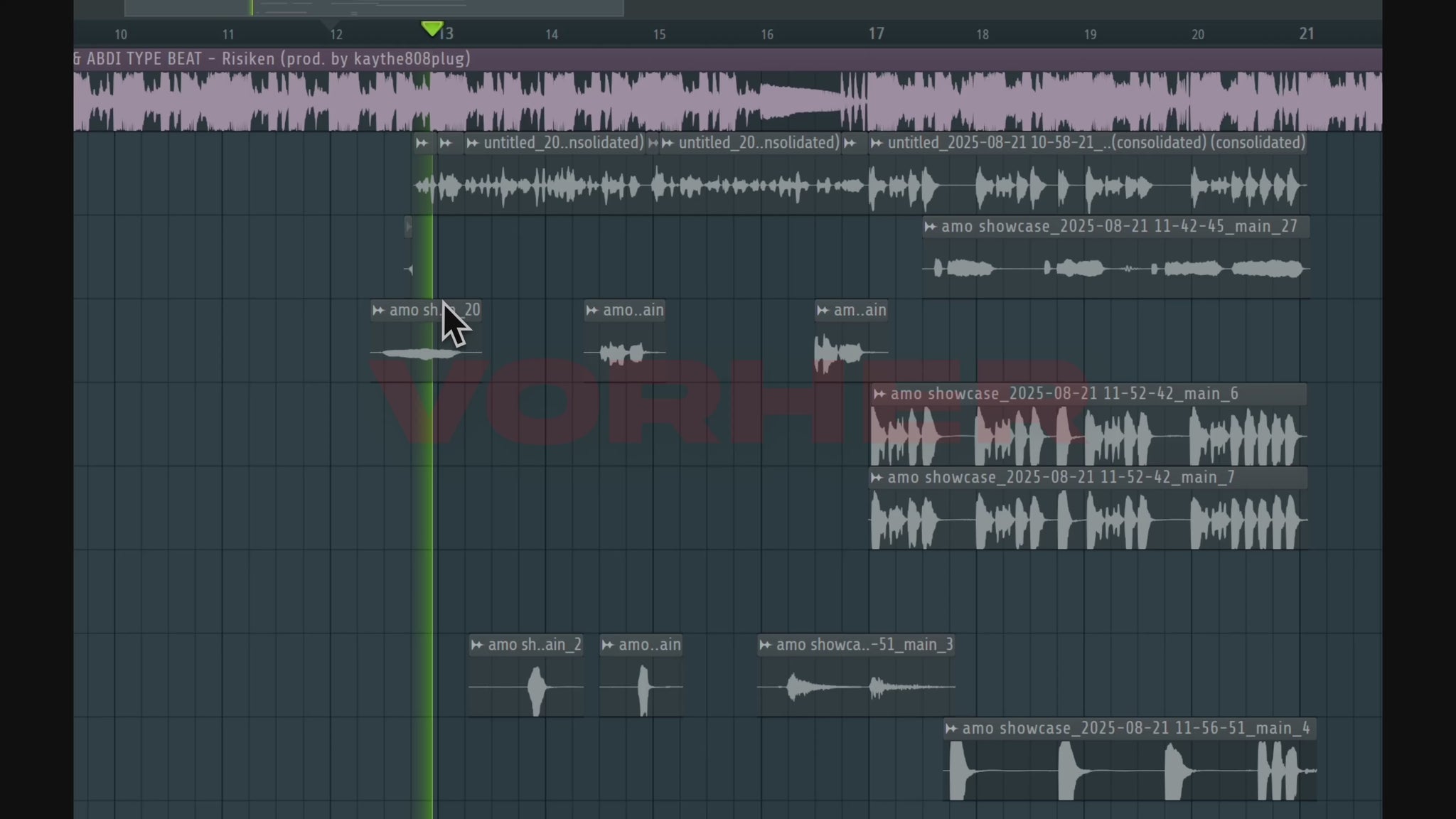
Task: Jump to bar 11 on timeline ruler
Action: [228, 34]
